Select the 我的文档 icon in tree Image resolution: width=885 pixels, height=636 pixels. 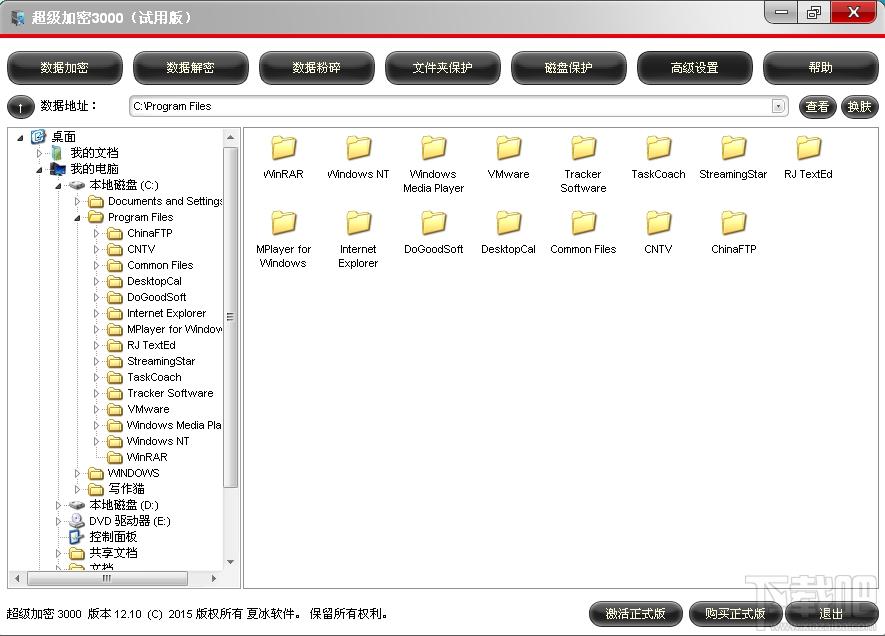pyautogui.click(x=57, y=153)
